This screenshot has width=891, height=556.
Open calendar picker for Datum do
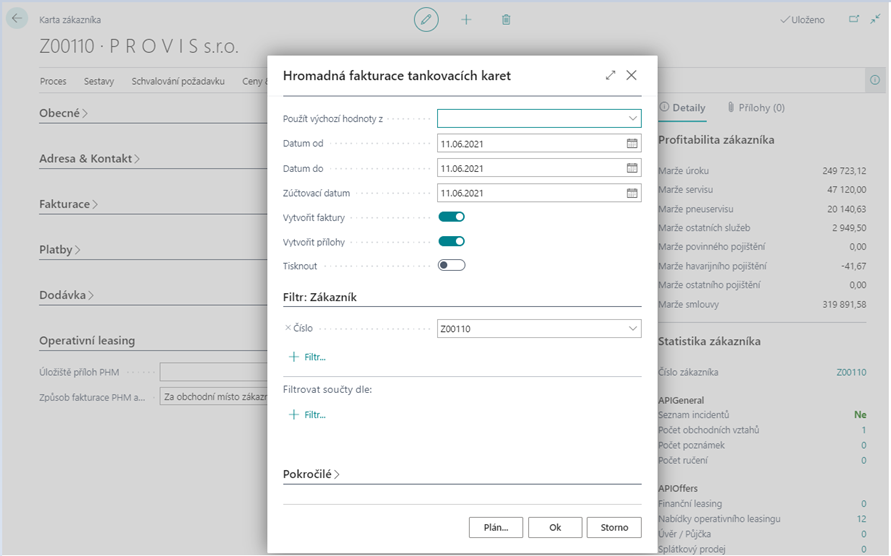tap(632, 168)
